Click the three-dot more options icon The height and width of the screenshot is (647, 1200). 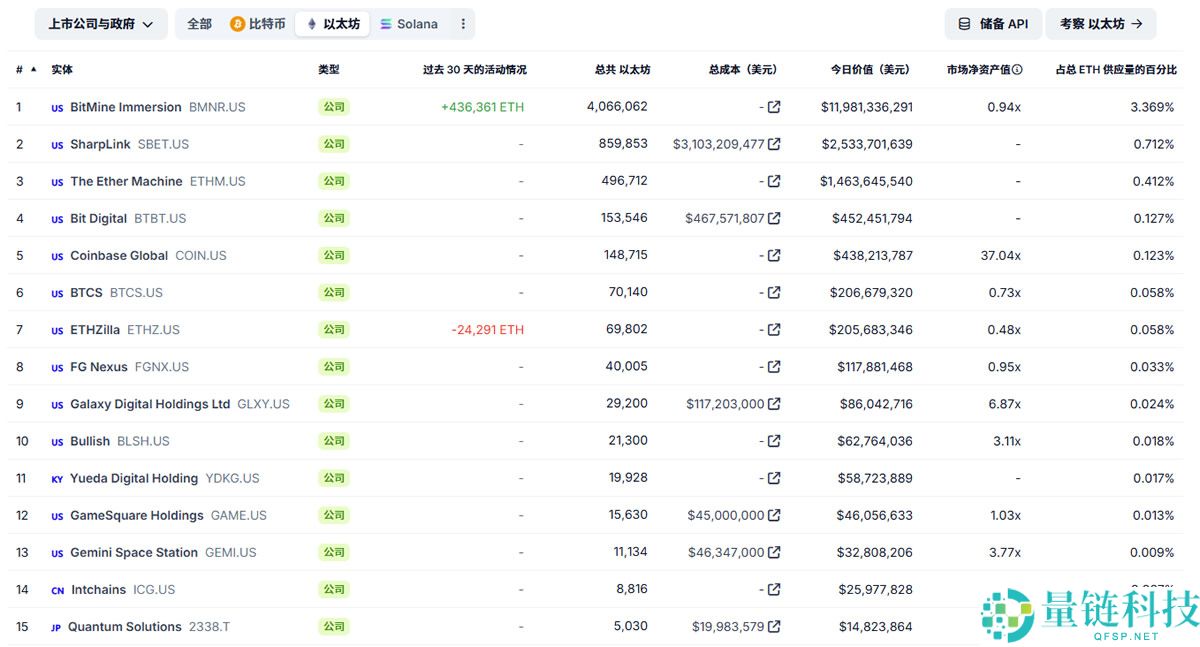463,24
